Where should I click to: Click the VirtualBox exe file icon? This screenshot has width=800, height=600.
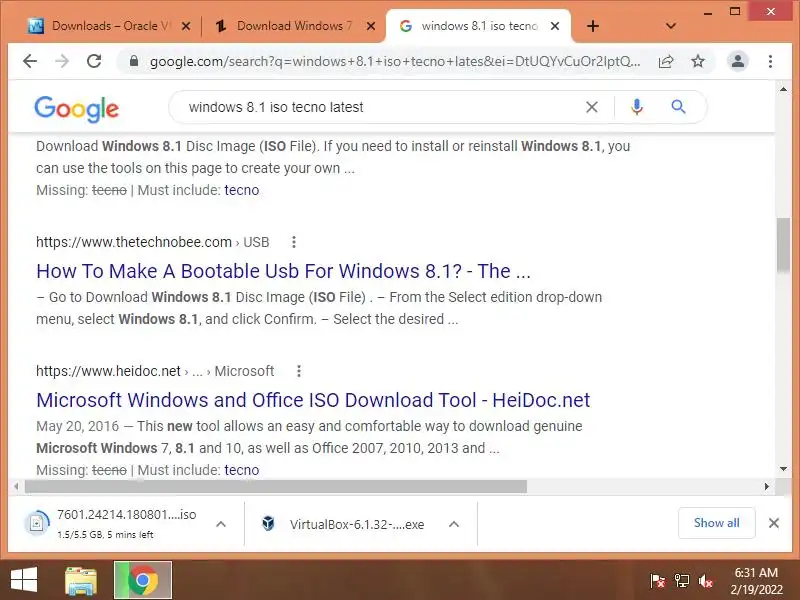[x=268, y=524]
